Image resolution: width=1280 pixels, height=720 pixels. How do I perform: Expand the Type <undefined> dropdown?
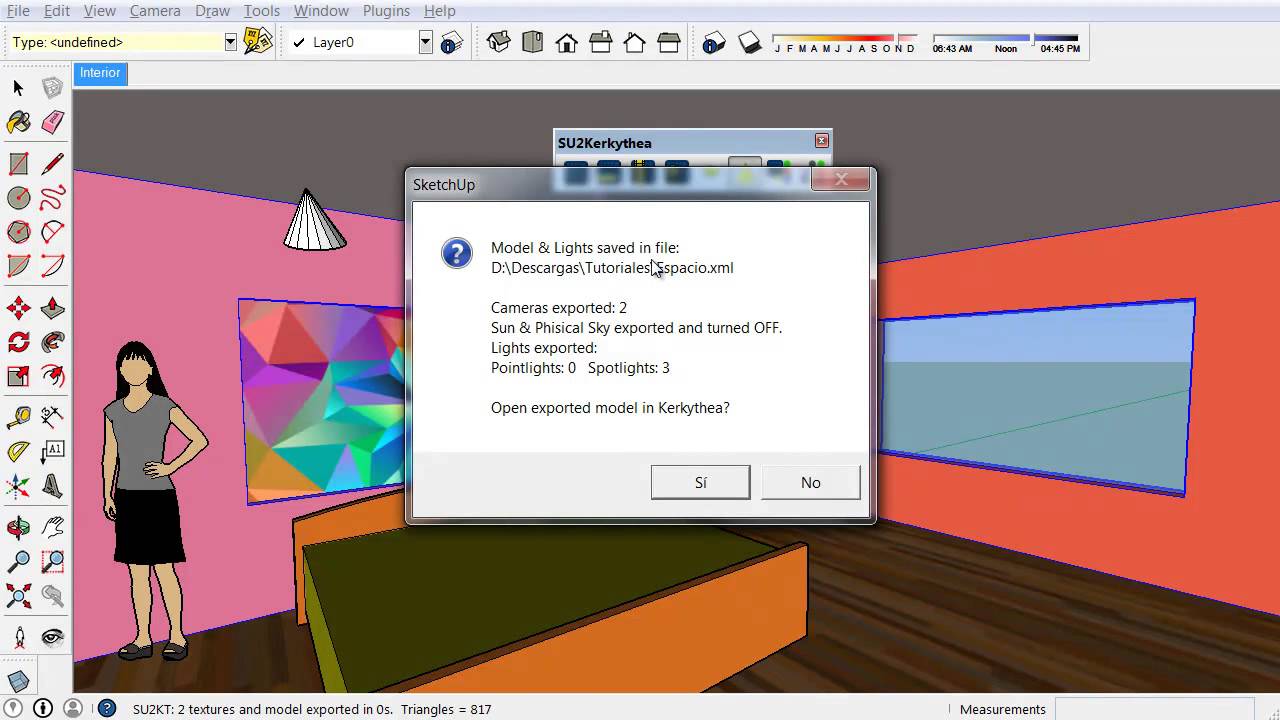[230, 42]
